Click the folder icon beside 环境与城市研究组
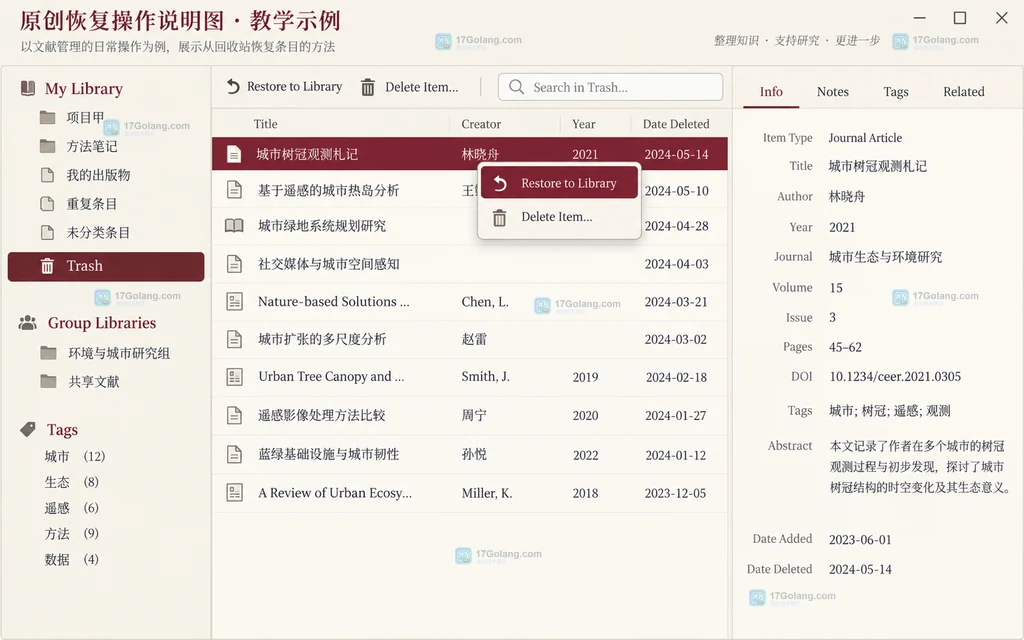 [x=48, y=353]
